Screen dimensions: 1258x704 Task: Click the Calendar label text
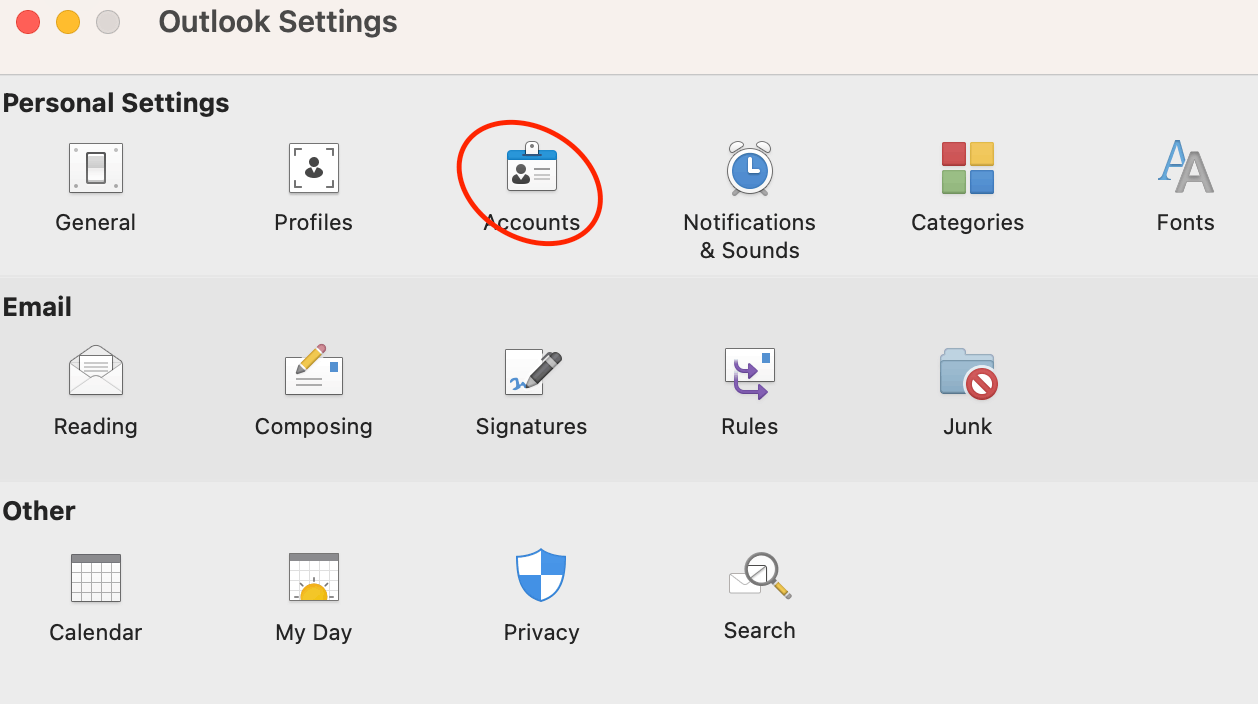pos(96,633)
